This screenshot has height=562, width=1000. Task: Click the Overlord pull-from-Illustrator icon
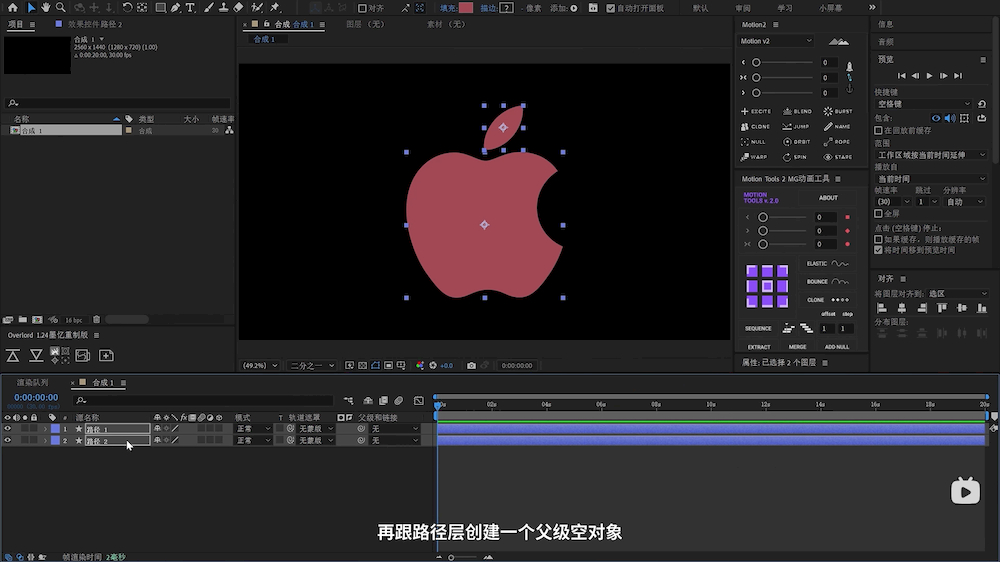coord(36,355)
